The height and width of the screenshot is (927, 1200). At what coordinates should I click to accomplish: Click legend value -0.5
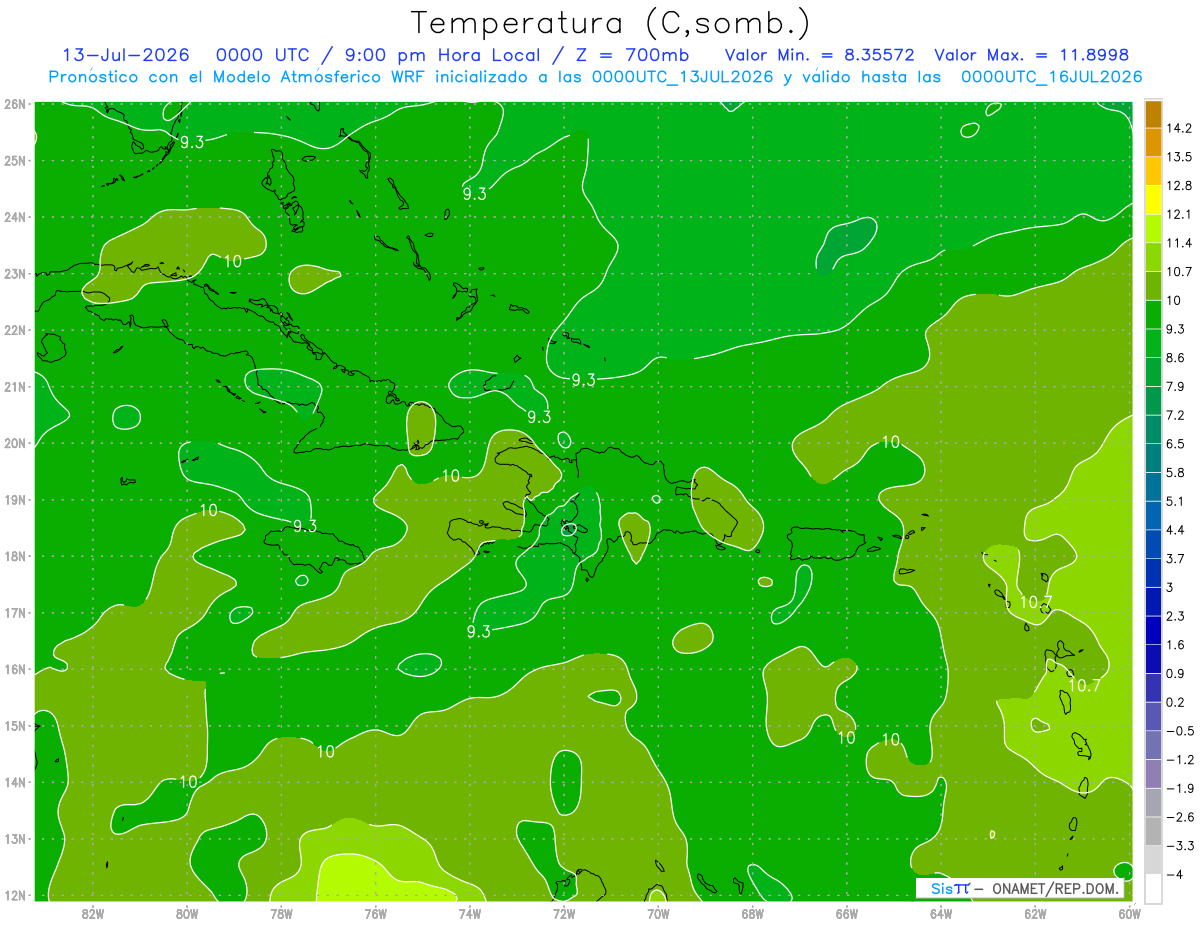1179,731
